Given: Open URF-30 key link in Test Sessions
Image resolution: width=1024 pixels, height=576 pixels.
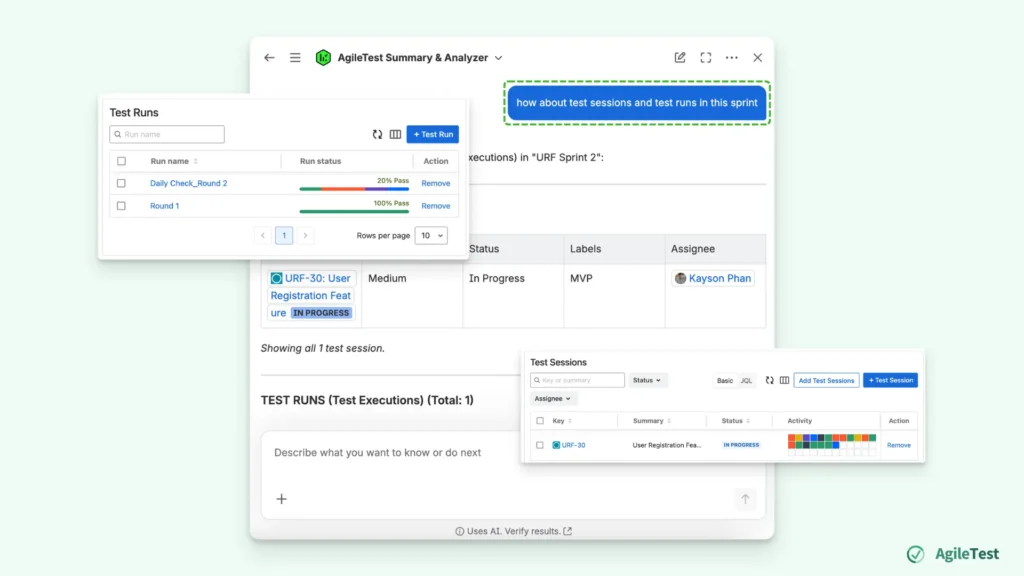Looking at the screenshot, I should (573, 445).
